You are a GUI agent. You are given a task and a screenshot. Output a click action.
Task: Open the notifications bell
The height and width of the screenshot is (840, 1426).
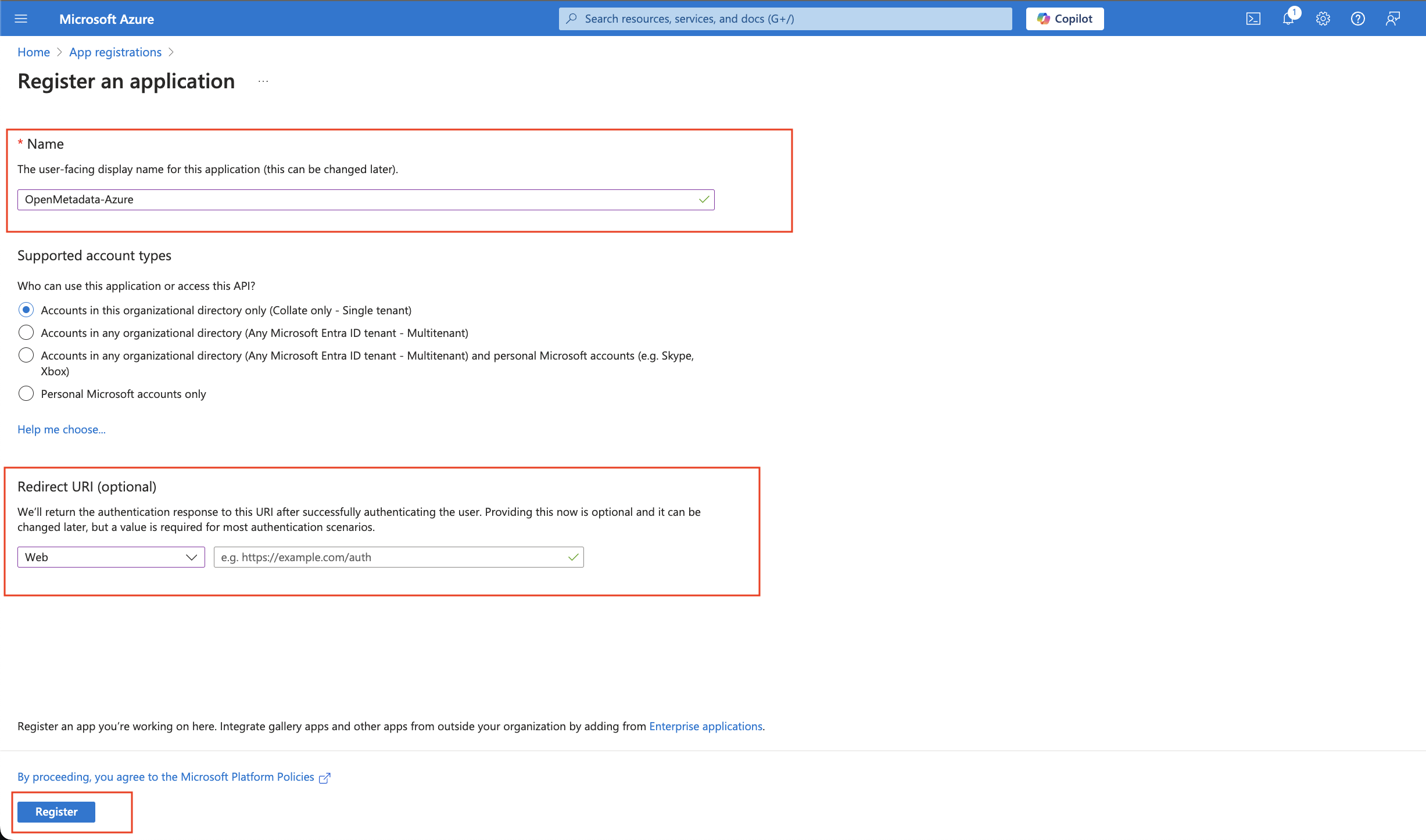pos(1288,19)
